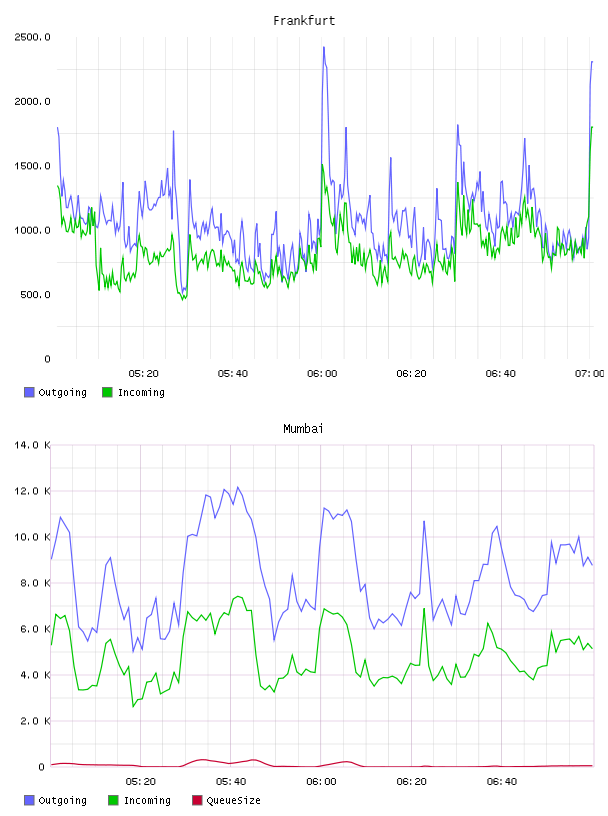This screenshot has height=816, width=608.
Task: Click the 2.0 K axis label in Mumbai chart
Action: click(35, 721)
